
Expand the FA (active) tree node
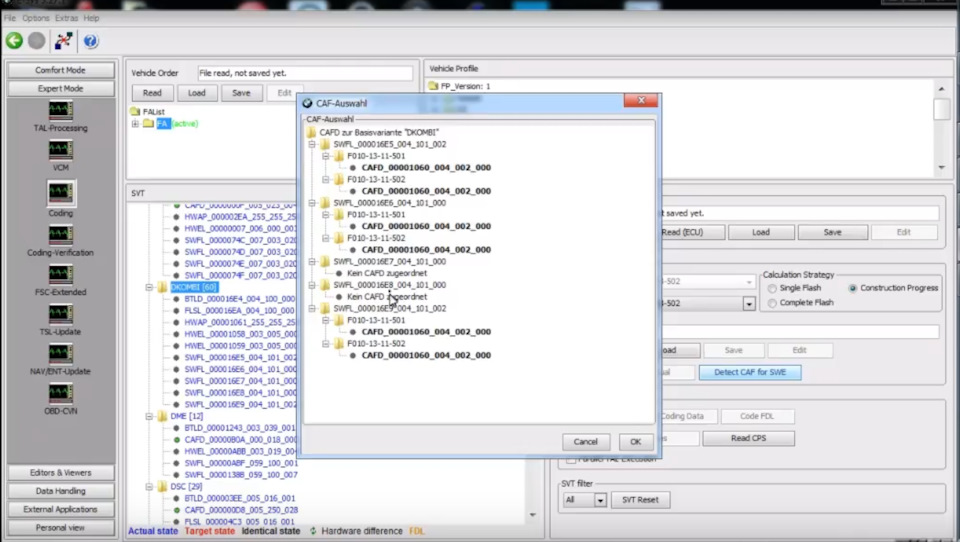(x=135, y=124)
